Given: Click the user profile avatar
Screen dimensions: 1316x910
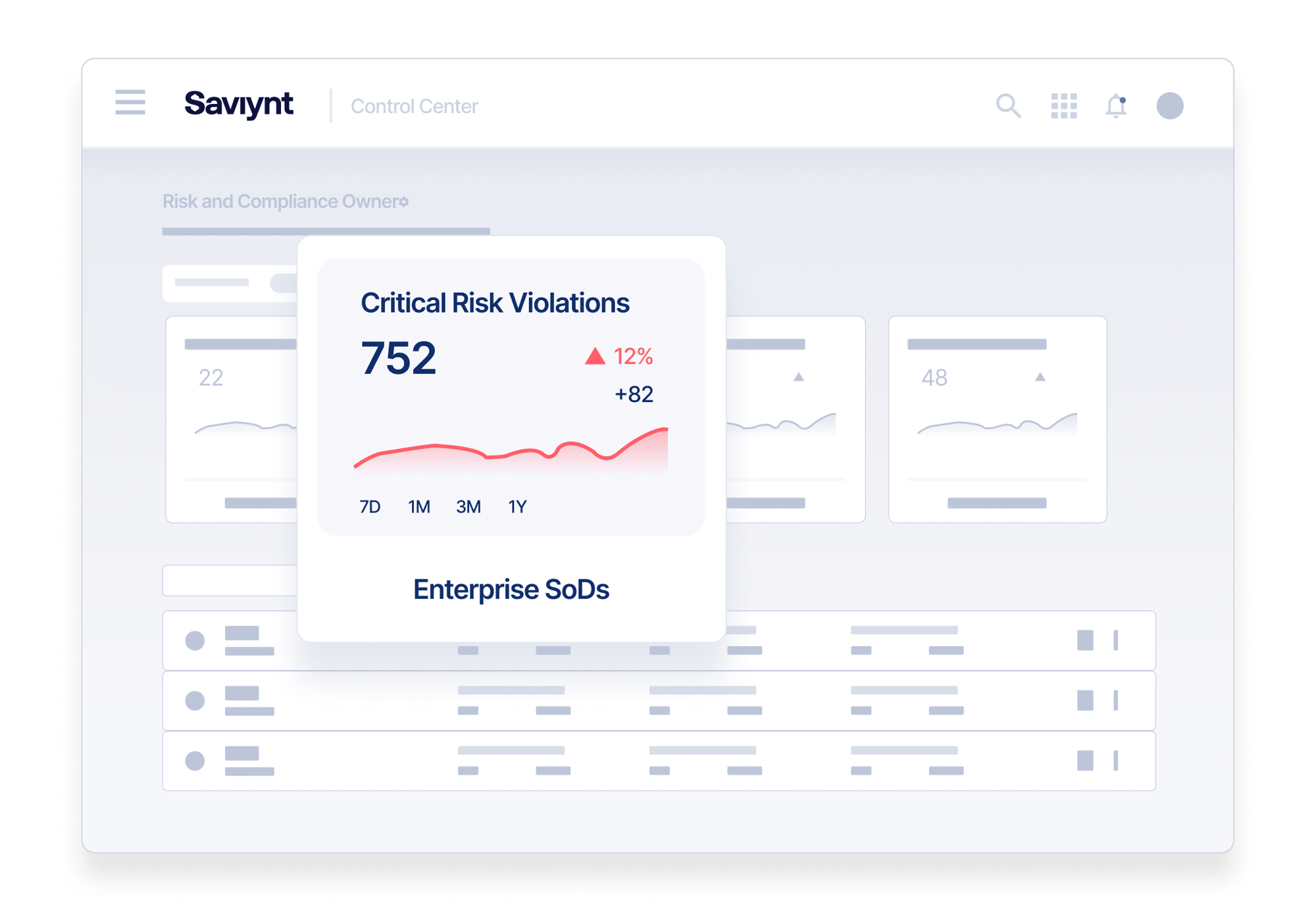Looking at the screenshot, I should pos(1169,105).
